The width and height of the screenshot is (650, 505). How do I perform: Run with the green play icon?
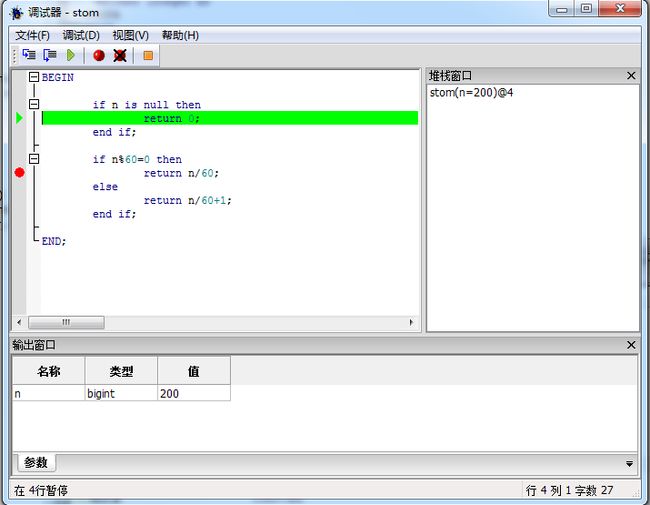pos(71,55)
